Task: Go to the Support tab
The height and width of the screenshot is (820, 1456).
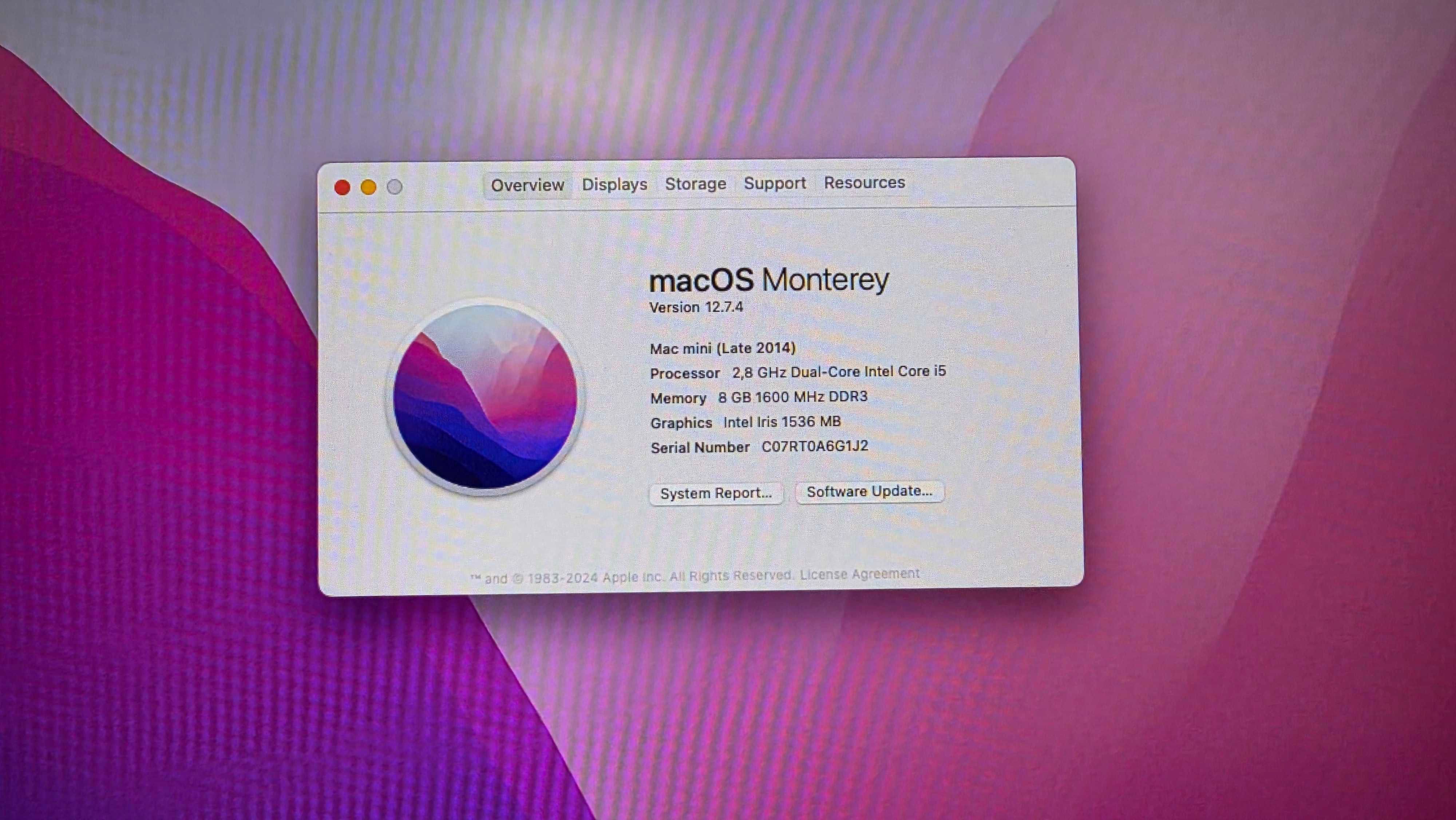Action: (x=774, y=184)
